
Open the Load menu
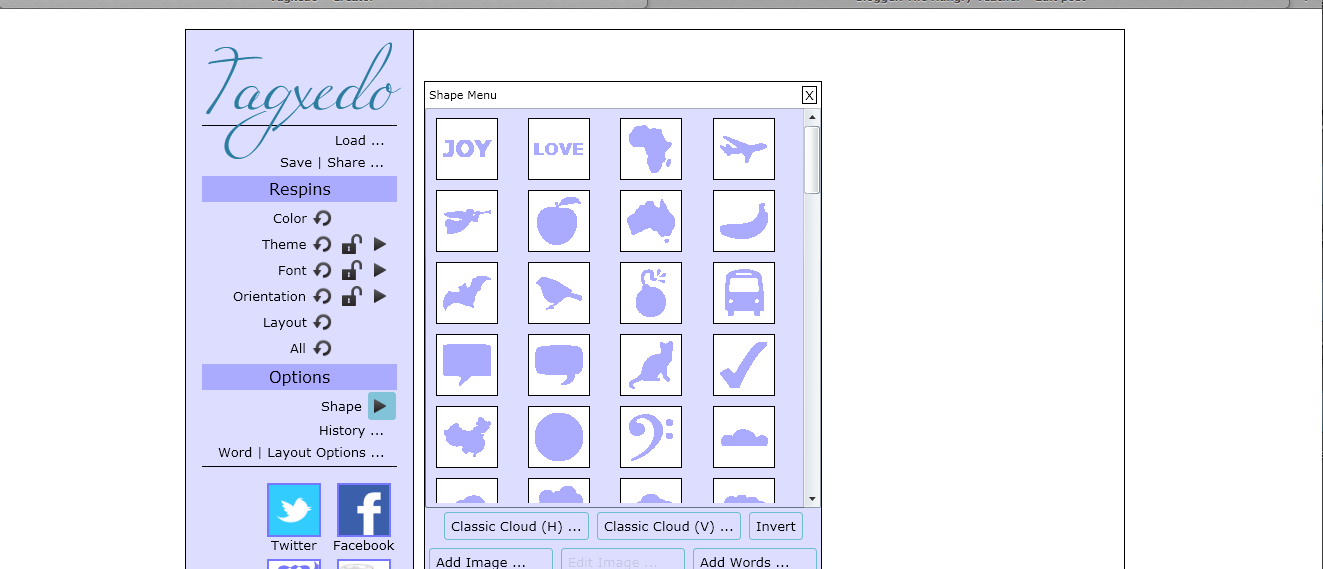click(x=359, y=140)
